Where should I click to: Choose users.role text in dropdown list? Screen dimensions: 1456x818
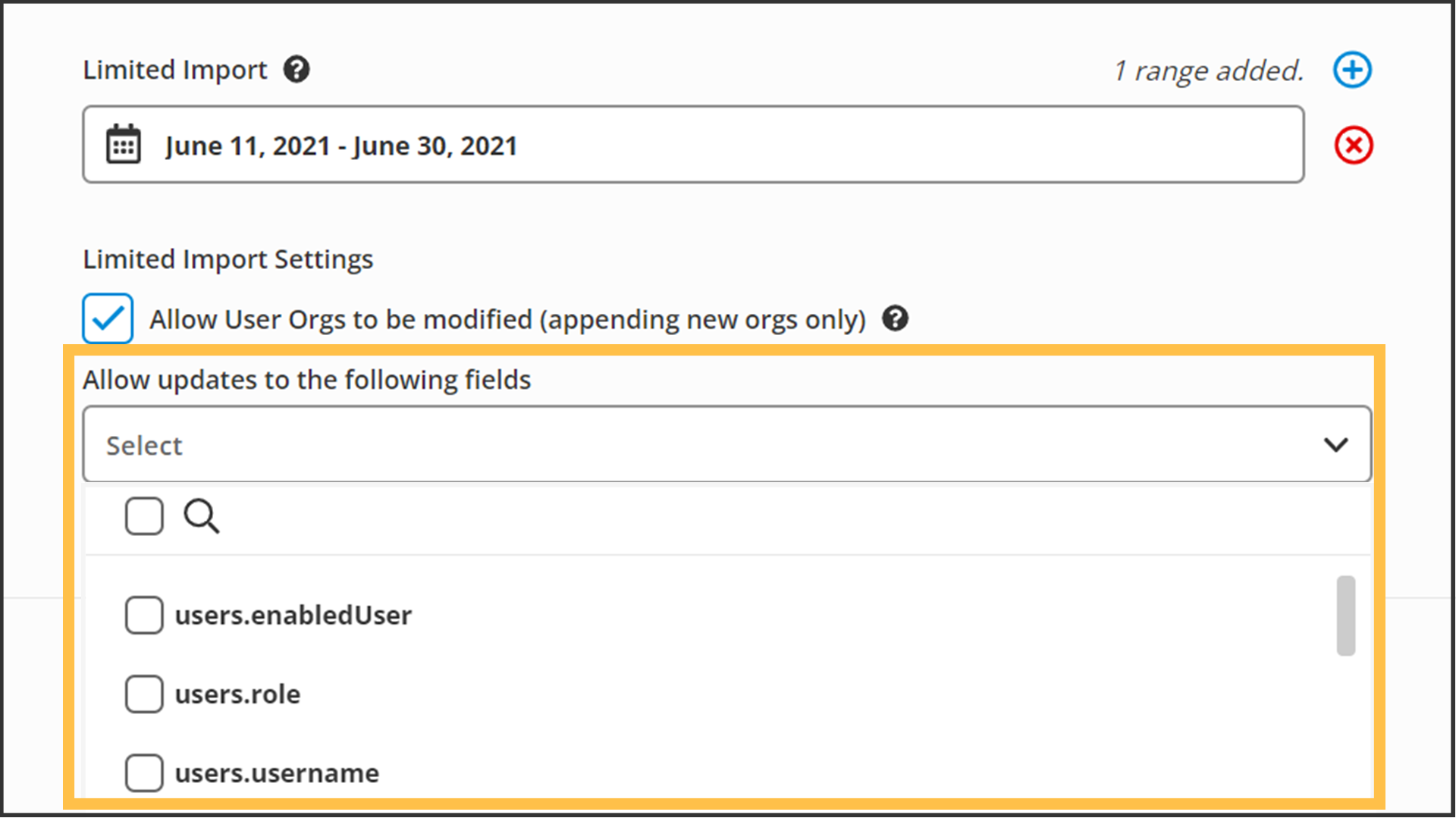click(x=237, y=694)
